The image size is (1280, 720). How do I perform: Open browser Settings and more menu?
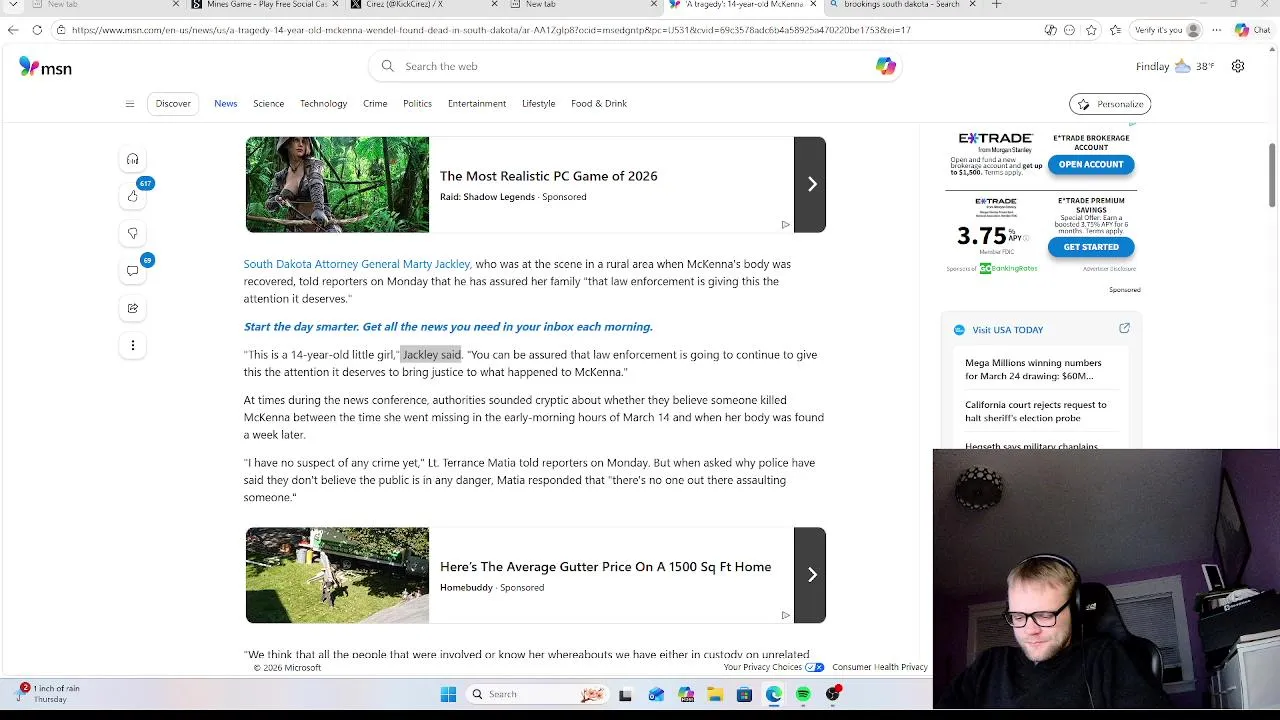click(1216, 30)
